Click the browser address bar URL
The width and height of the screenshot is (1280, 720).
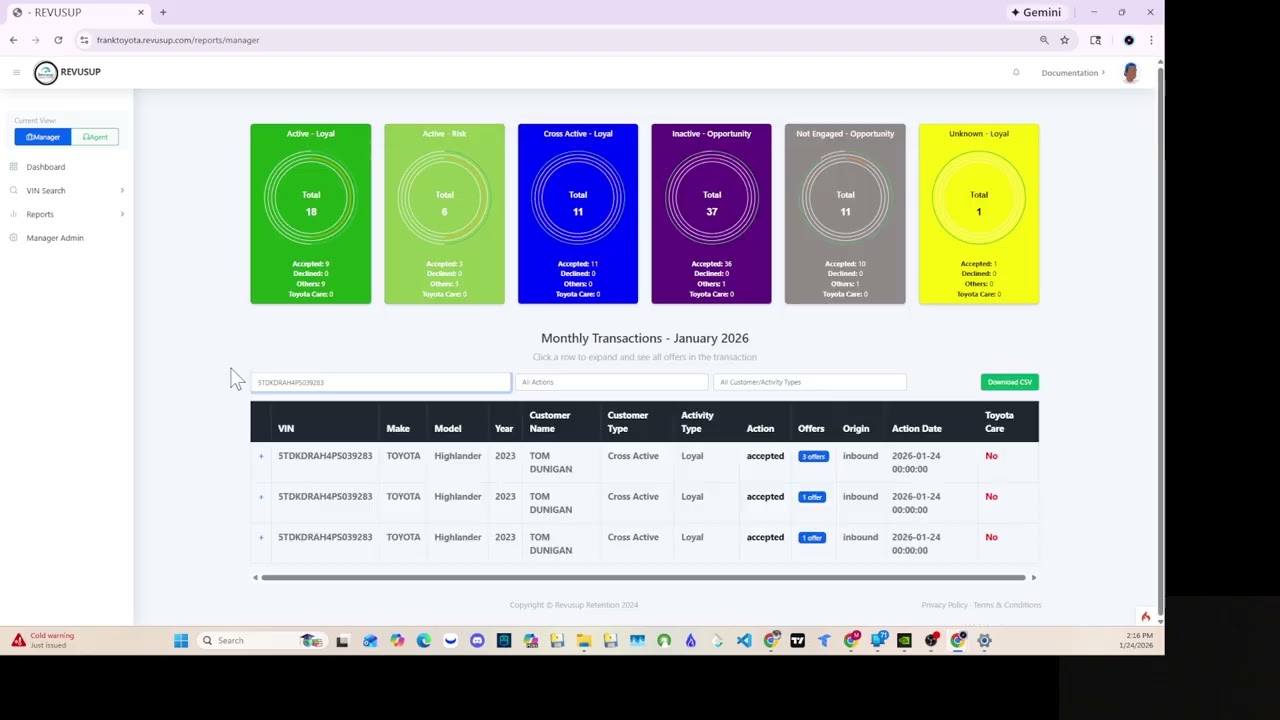pos(178,40)
